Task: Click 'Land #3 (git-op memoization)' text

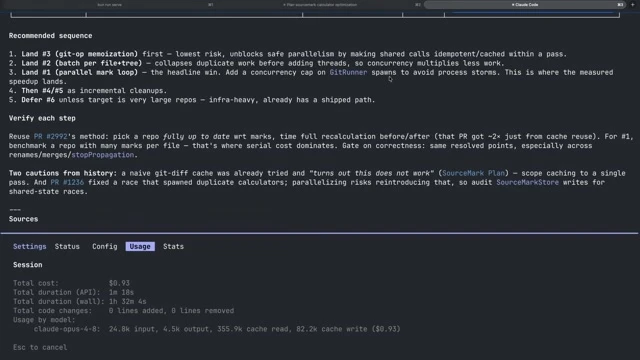Action: [x=80, y=54]
